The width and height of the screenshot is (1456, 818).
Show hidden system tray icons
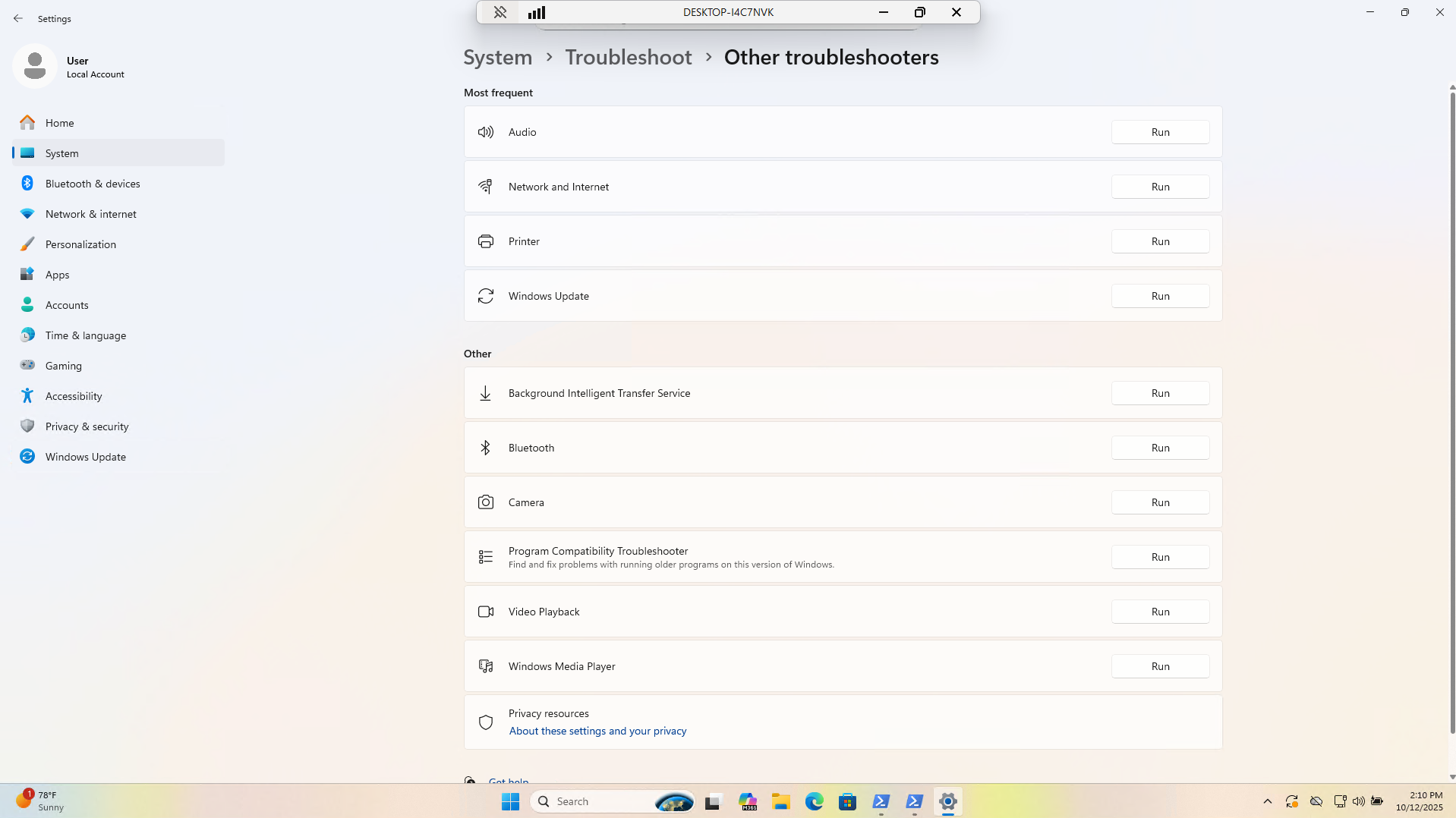tap(1267, 801)
